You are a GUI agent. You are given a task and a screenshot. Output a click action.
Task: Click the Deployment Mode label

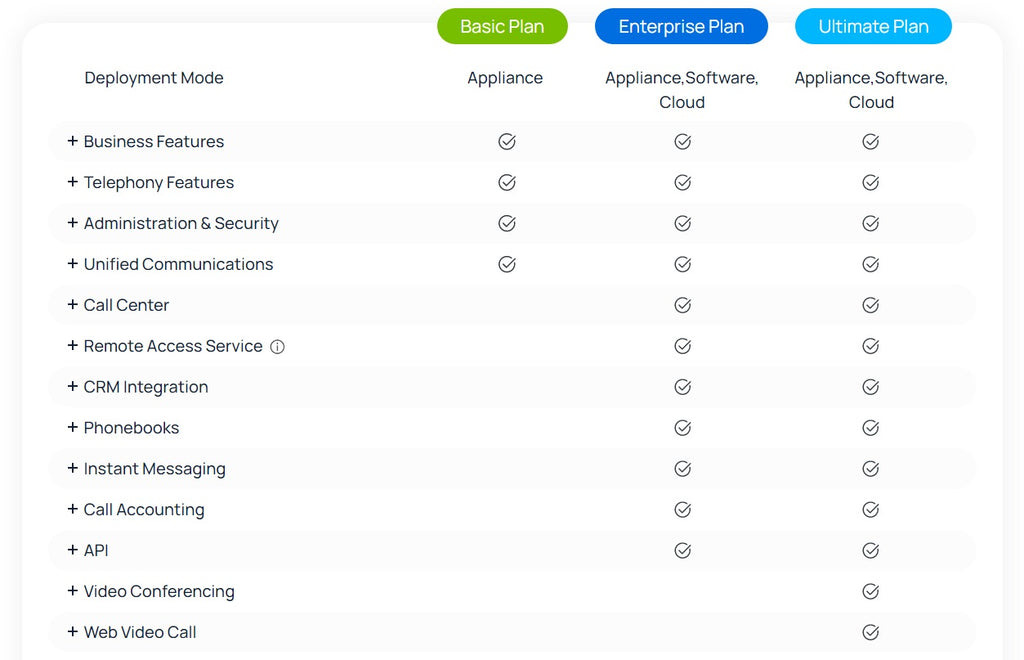click(154, 78)
